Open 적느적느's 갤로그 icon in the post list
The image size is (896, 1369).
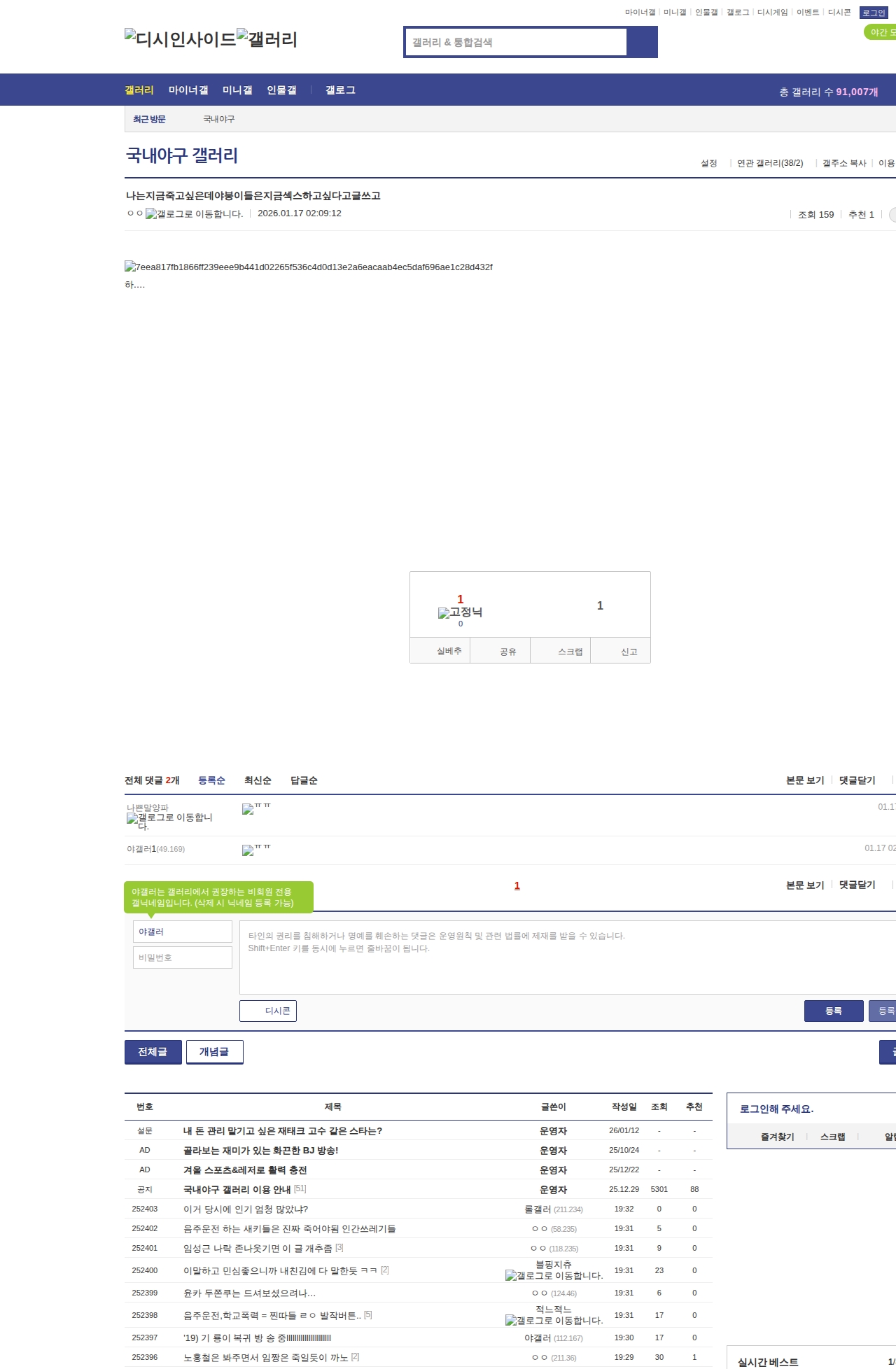(x=554, y=1321)
